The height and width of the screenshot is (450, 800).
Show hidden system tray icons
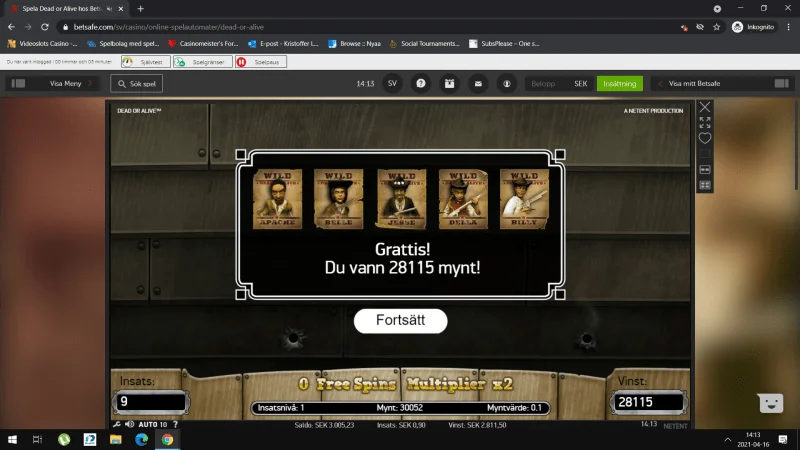[728, 439]
